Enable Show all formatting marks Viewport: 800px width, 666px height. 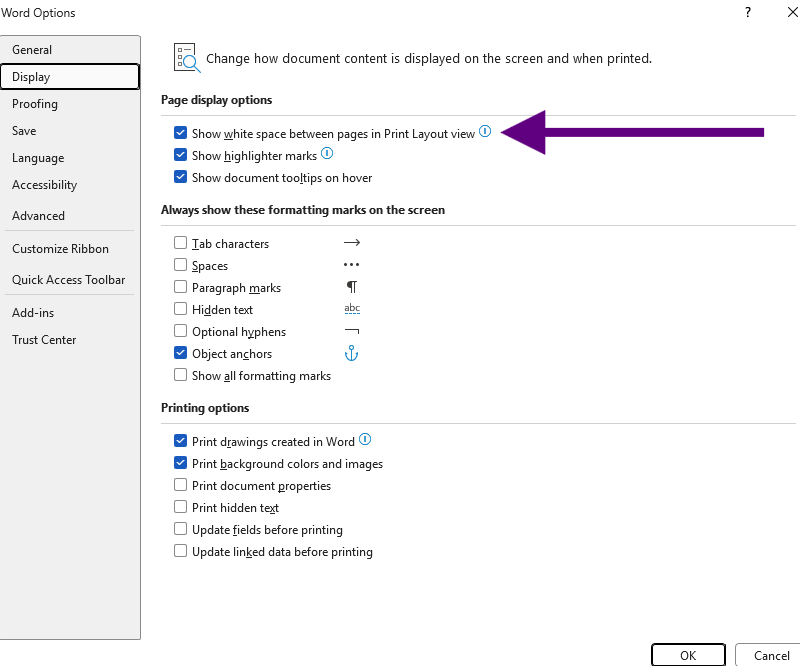(180, 375)
